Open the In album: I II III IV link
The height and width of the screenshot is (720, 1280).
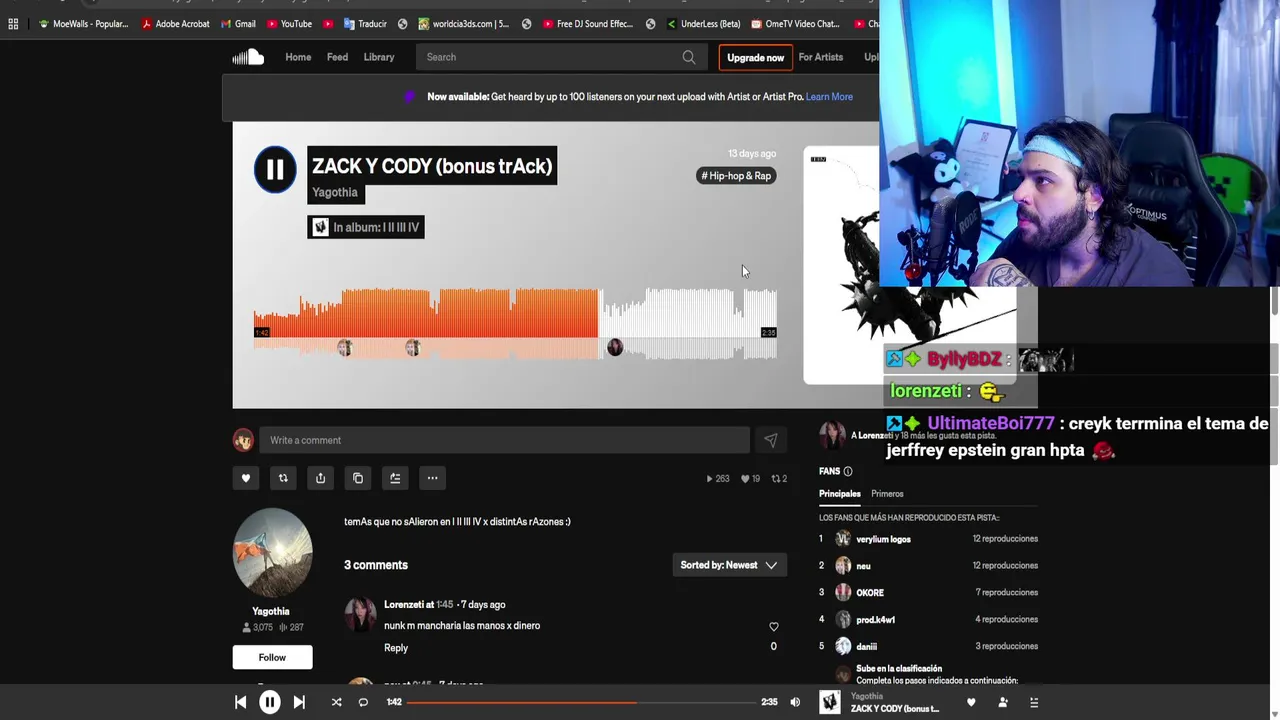coord(366,227)
